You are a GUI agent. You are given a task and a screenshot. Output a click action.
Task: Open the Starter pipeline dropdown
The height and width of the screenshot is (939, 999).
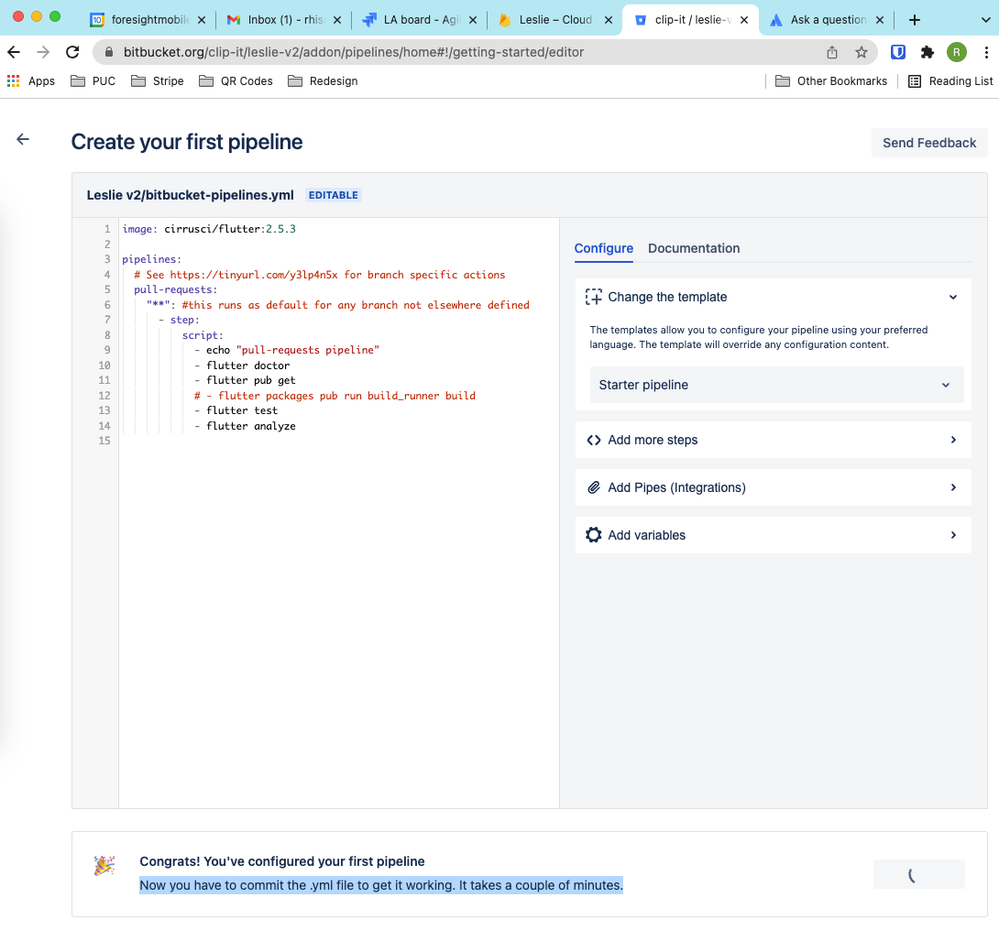tap(776, 385)
